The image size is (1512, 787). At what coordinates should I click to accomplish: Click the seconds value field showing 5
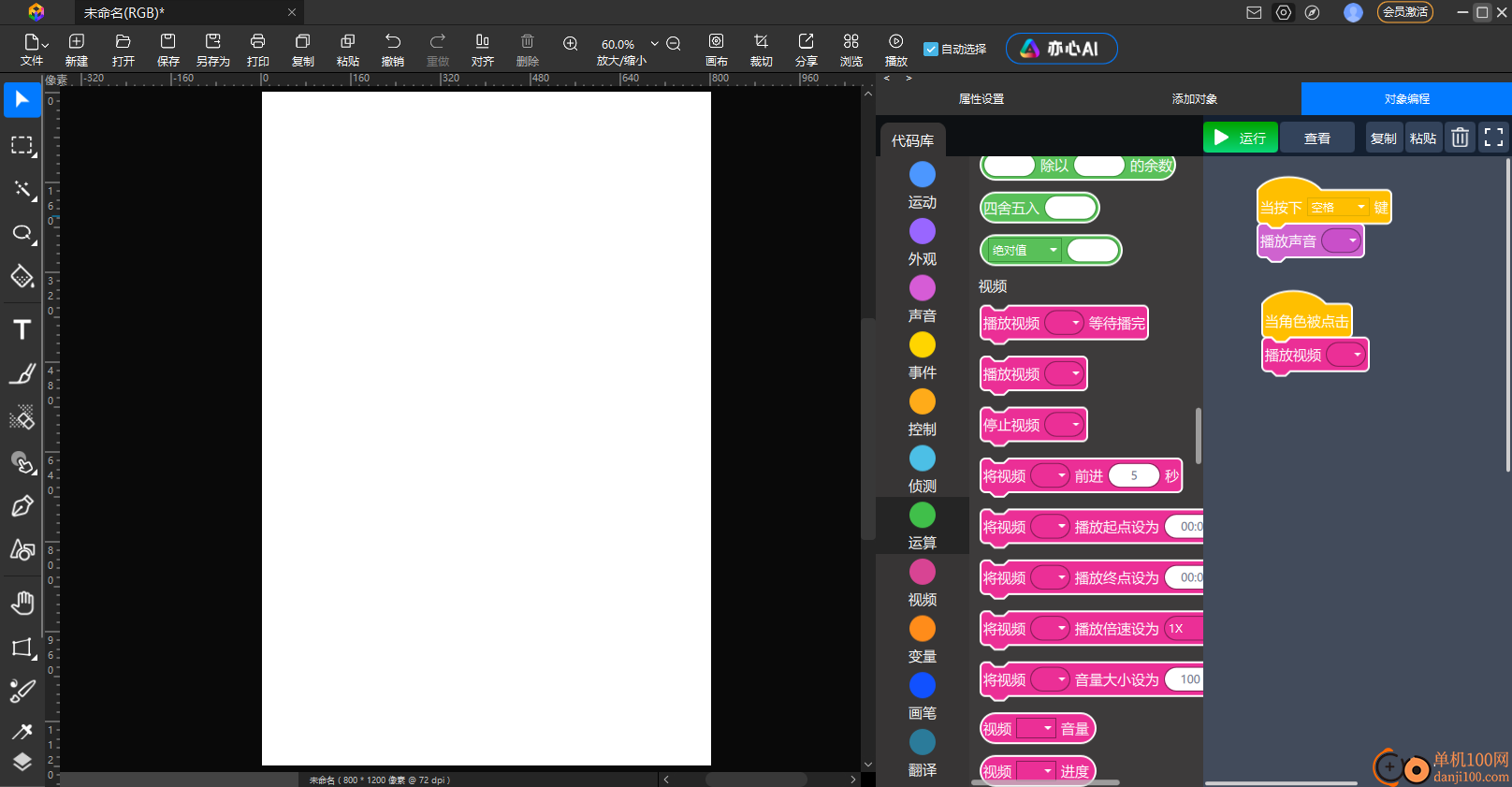coord(1134,476)
